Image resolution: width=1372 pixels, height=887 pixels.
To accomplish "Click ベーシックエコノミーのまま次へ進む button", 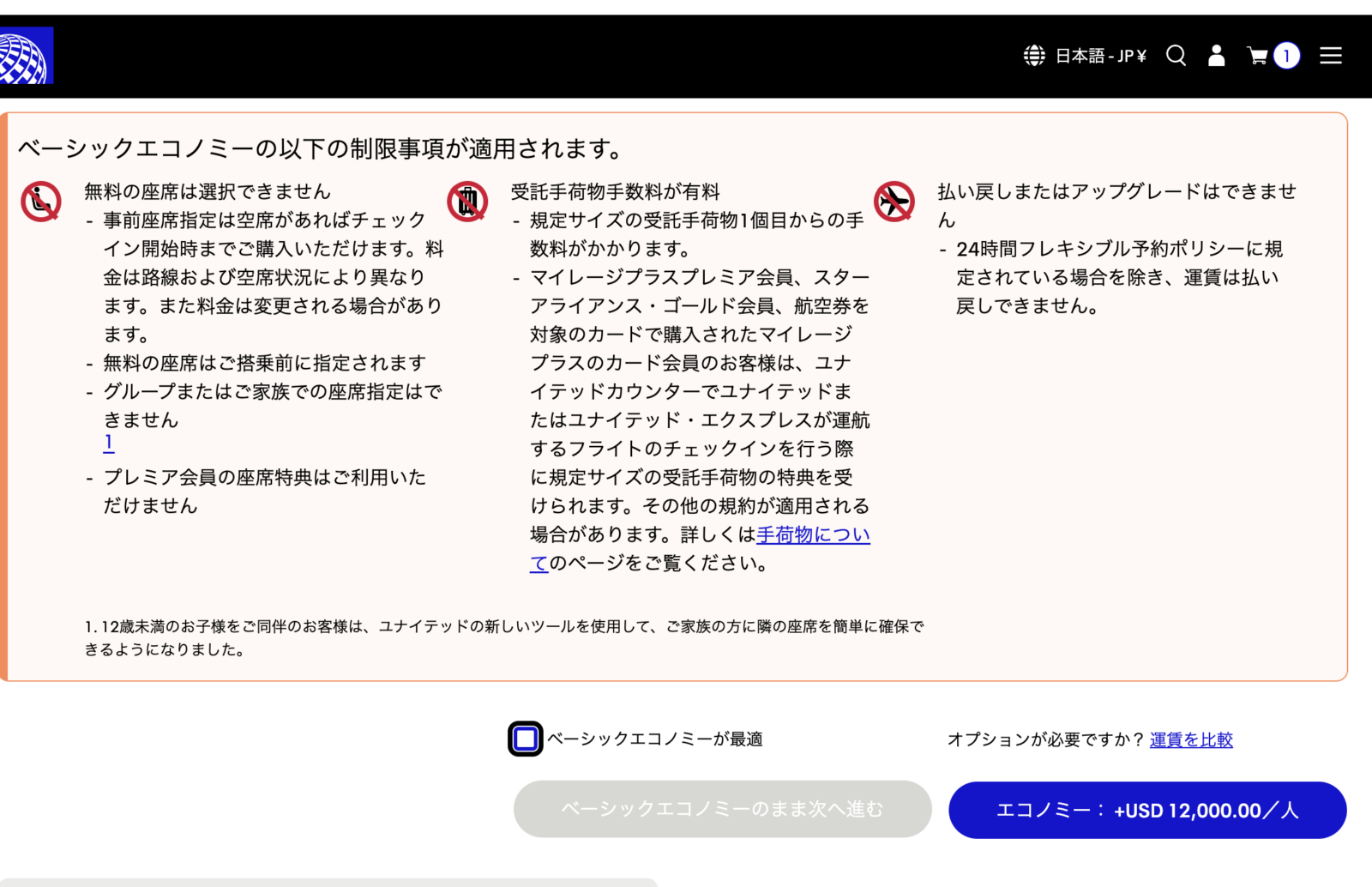I will pyautogui.click(x=723, y=809).
